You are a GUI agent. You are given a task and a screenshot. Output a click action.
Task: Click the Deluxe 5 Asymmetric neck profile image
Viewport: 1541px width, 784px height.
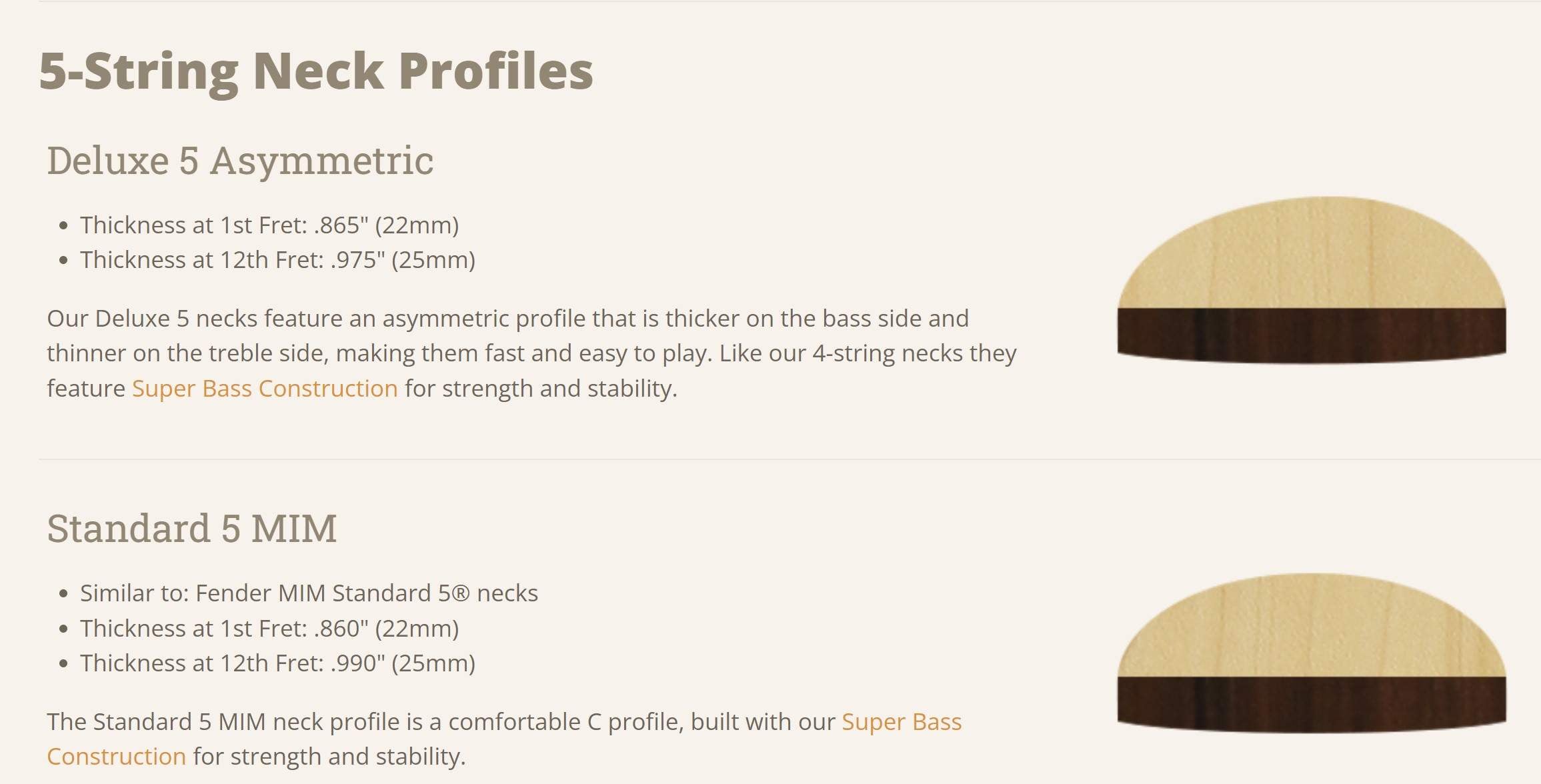1311,280
